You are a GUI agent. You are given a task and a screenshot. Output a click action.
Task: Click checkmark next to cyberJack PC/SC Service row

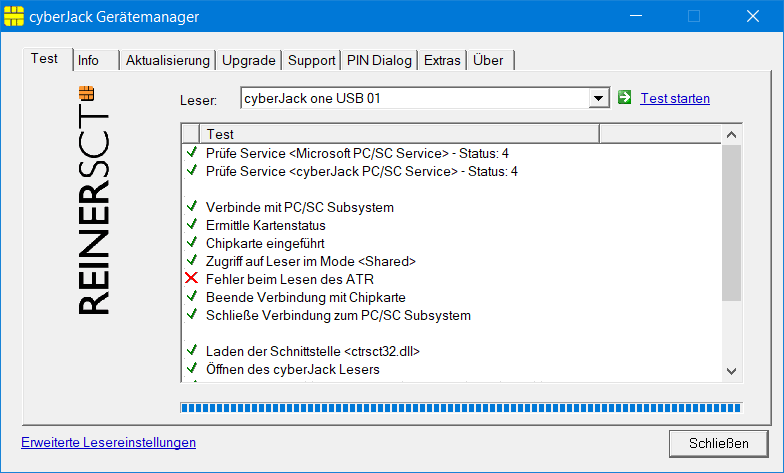[x=192, y=170]
